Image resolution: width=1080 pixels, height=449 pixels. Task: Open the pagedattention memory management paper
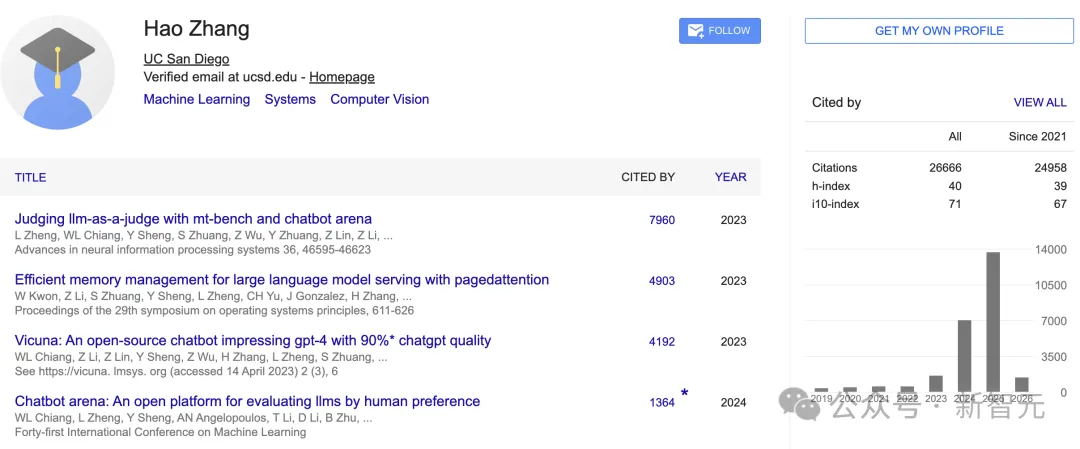[282, 280]
